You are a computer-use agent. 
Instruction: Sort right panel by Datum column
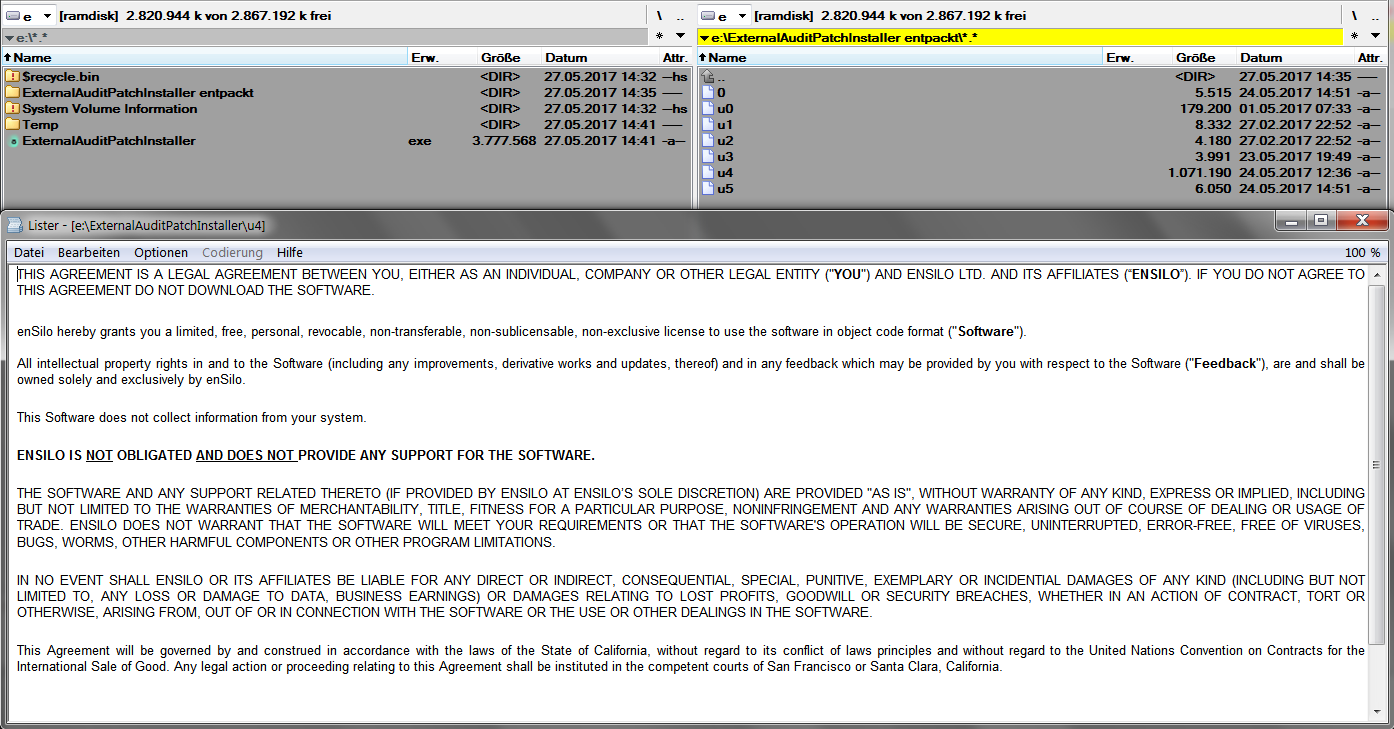pos(1295,58)
